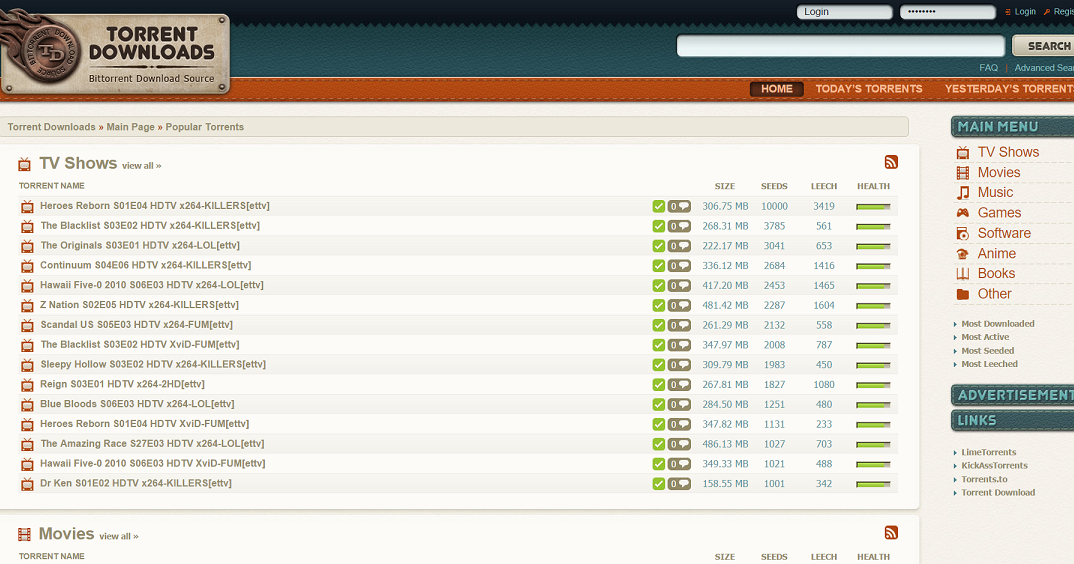Open Most Downloaded link
The width and height of the screenshot is (1074, 564).
(x=997, y=324)
